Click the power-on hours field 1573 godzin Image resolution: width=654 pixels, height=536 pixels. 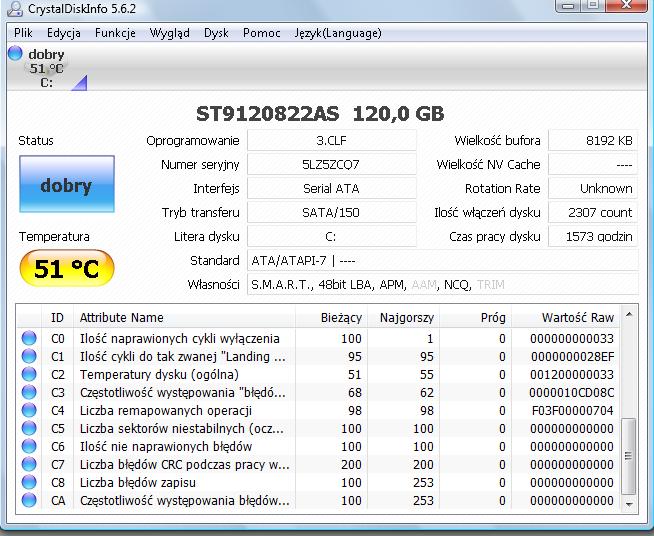593,237
